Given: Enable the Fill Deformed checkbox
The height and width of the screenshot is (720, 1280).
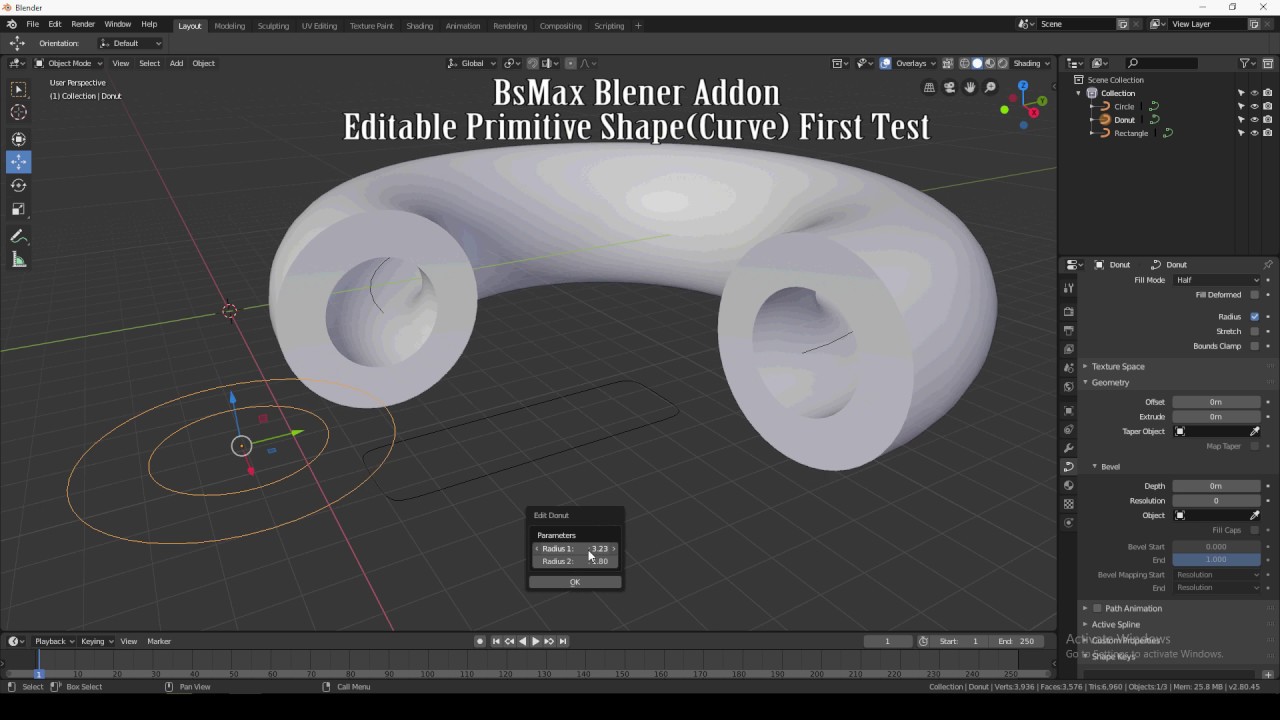Looking at the screenshot, I should (1254, 295).
